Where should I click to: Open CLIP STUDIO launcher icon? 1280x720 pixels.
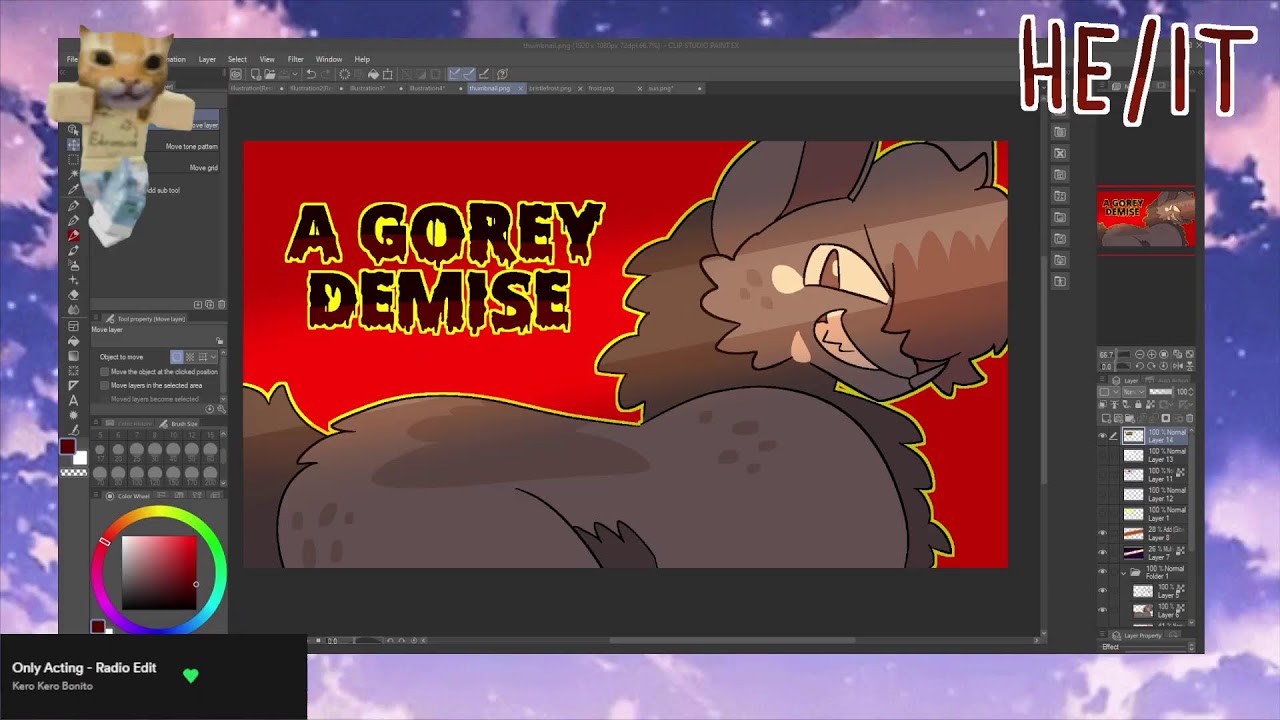tap(236, 74)
